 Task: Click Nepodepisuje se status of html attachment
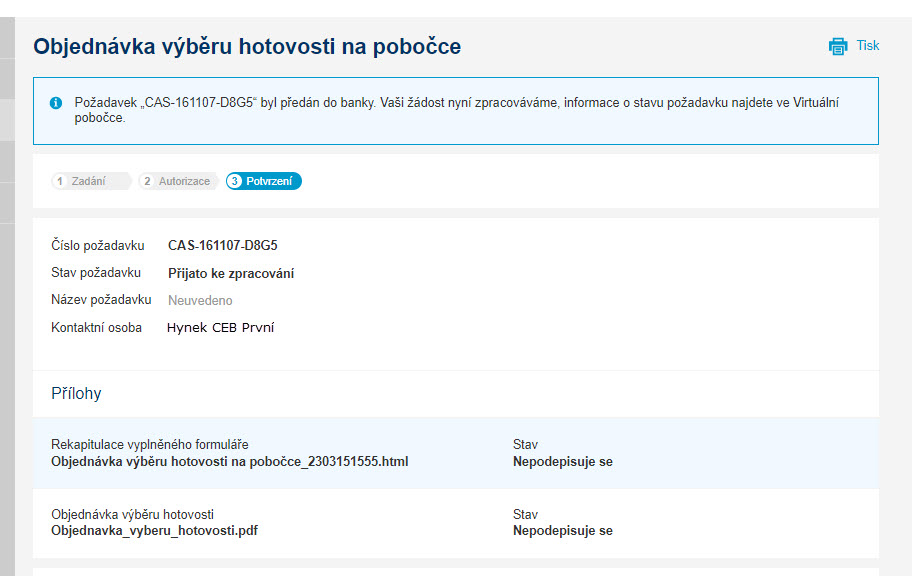(x=562, y=461)
